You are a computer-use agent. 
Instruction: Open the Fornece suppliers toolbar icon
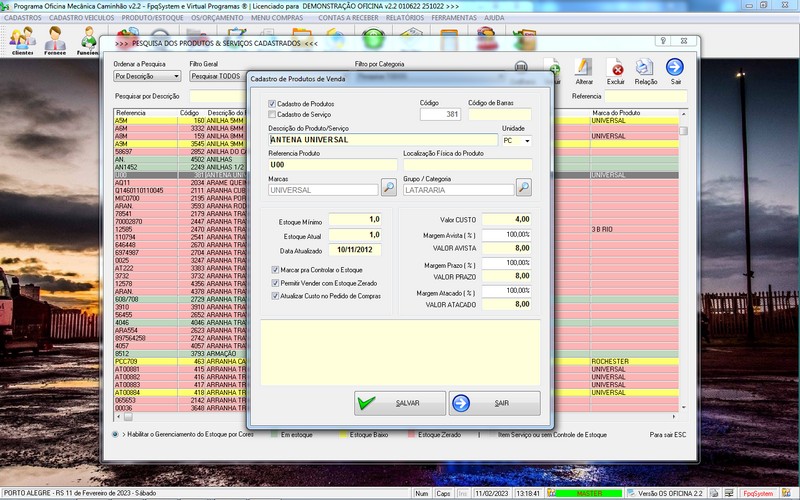point(55,40)
